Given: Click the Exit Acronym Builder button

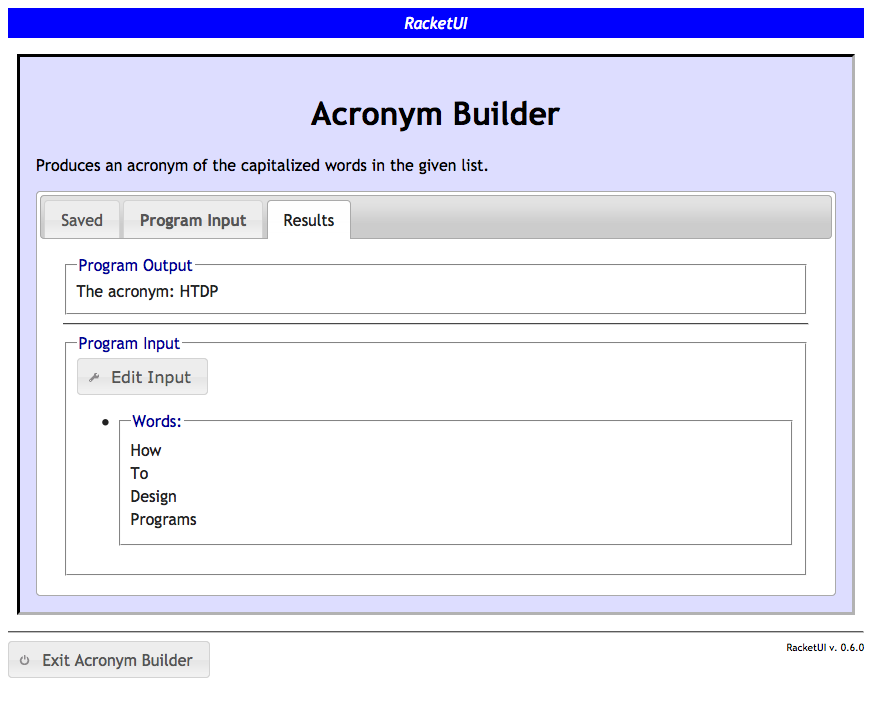Looking at the screenshot, I should (x=109, y=660).
